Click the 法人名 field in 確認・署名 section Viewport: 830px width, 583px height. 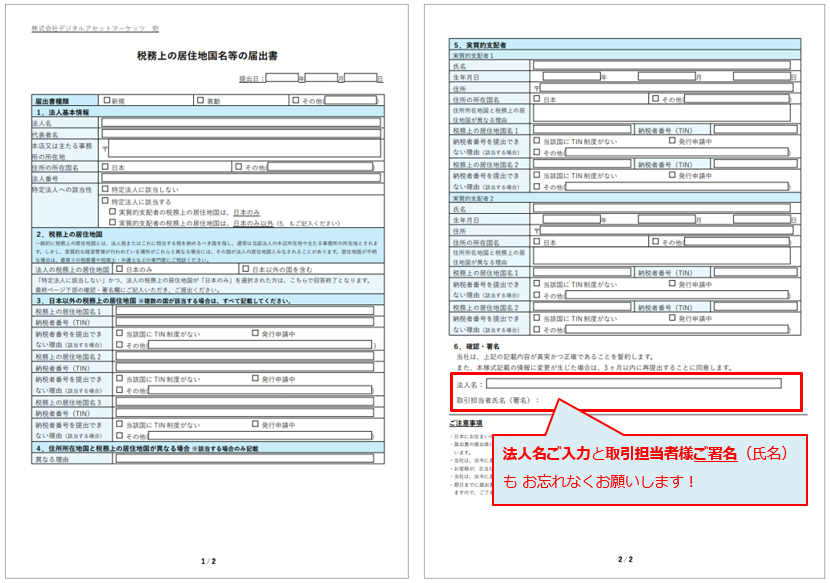[634, 383]
